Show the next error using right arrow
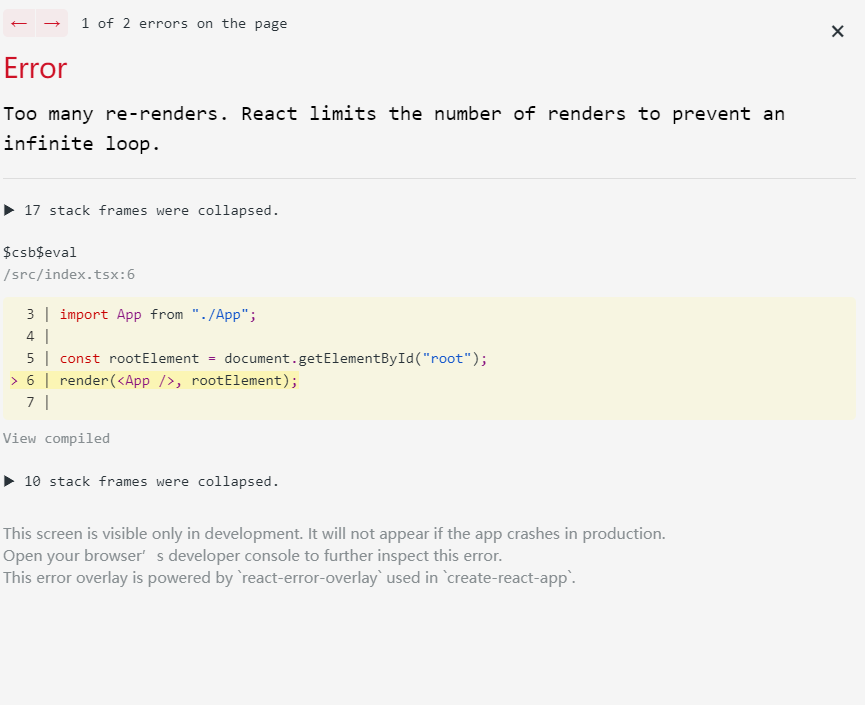Screen dimensions: 865x705 click(52, 23)
